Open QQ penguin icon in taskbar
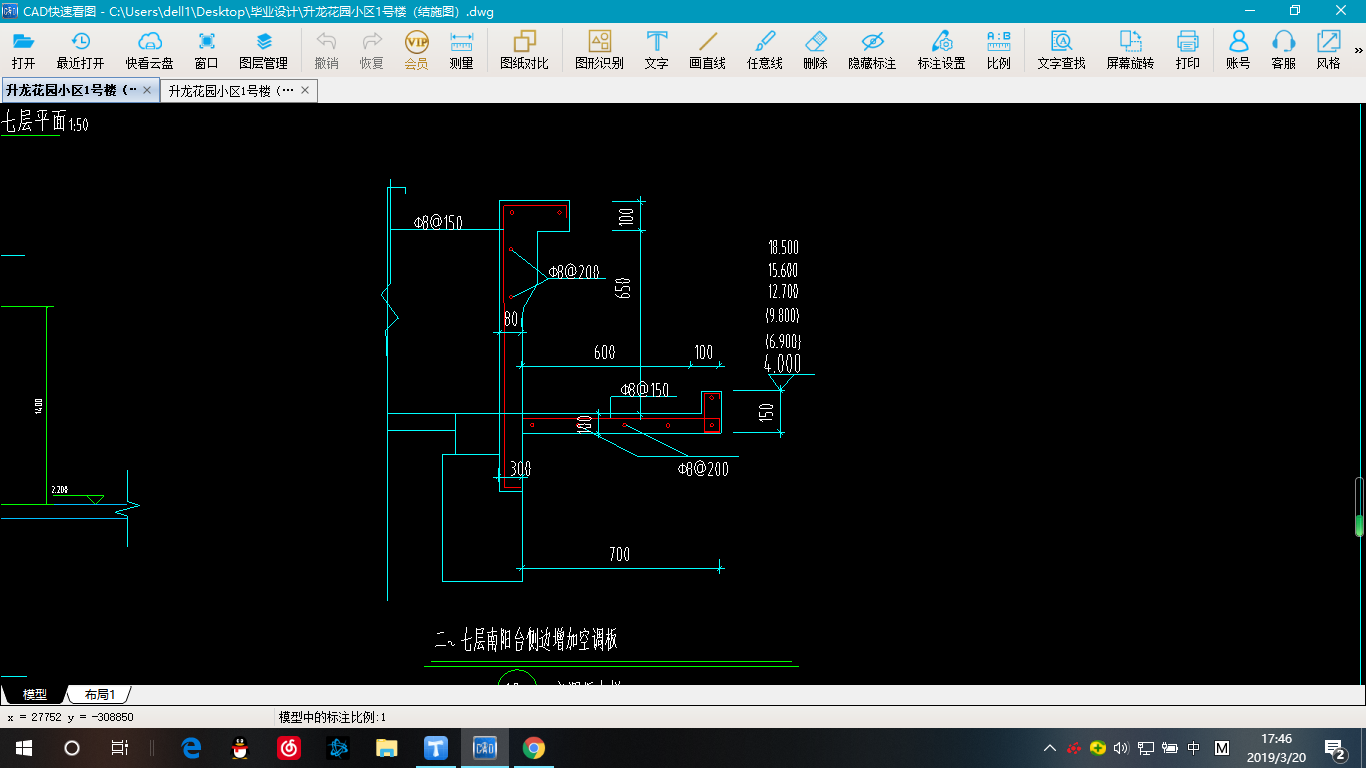This screenshot has width=1366, height=768. 240,748
